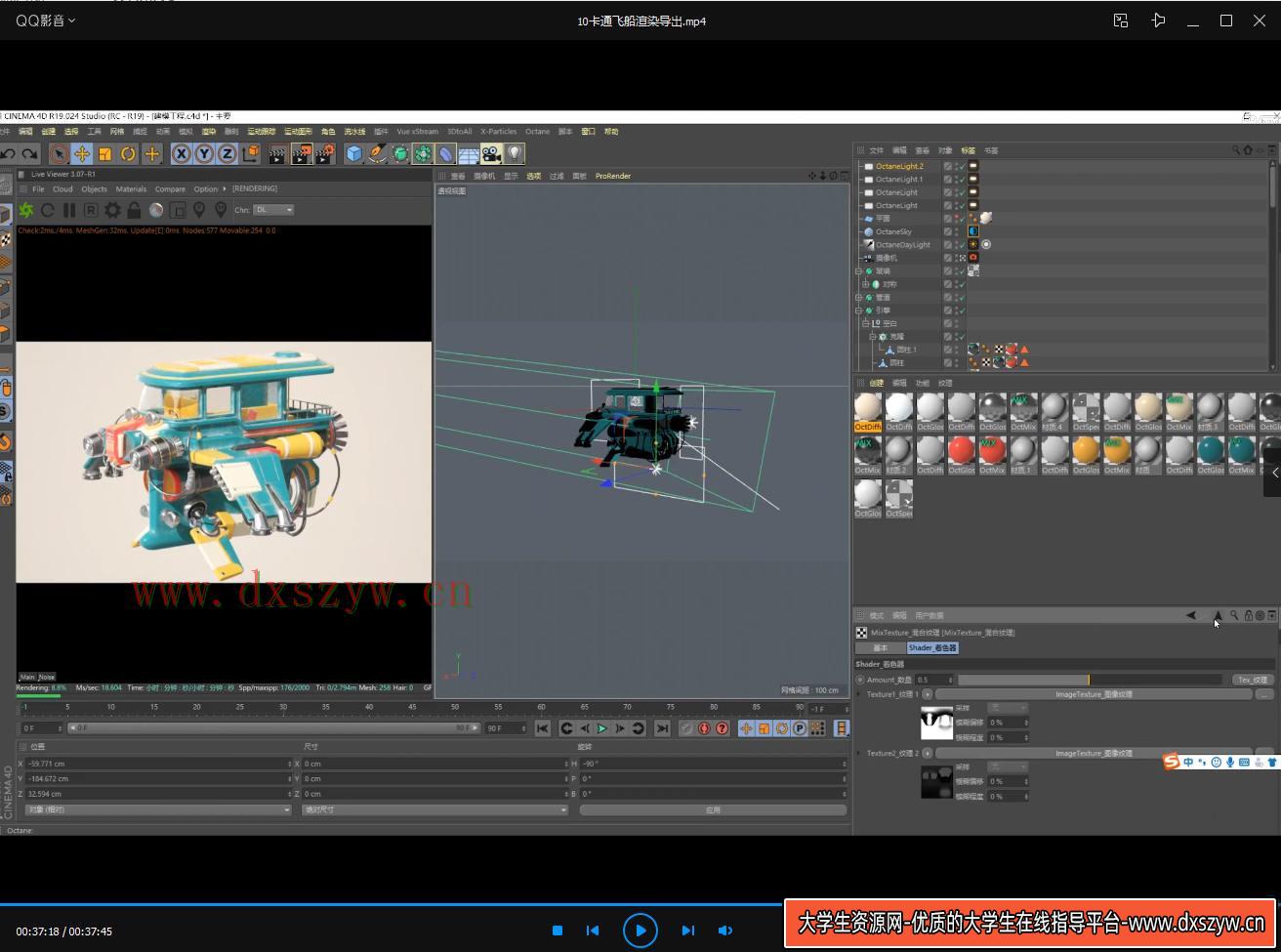1281x952 pixels.
Task: Click clay mode sphere in Live Viewer
Action: point(155,210)
